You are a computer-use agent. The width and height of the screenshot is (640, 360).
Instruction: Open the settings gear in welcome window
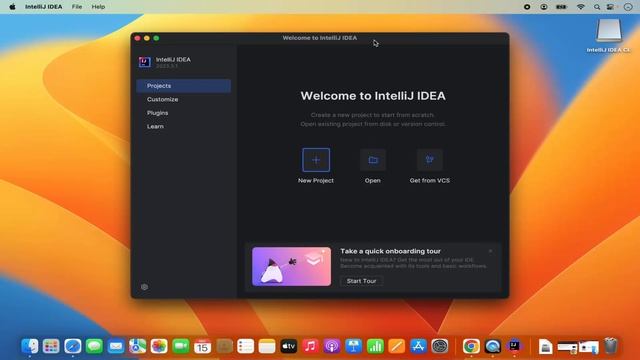[x=144, y=287]
